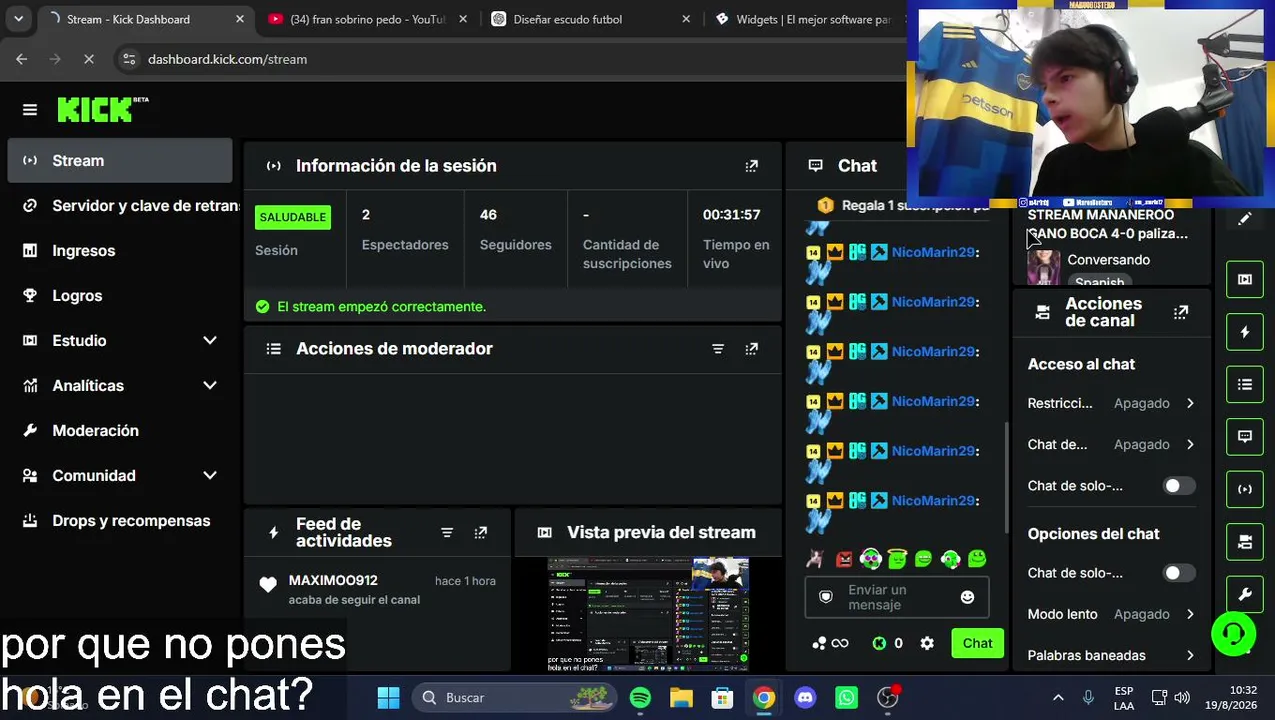Go back in browser
Viewport: 1275px width, 720px height.
(22, 60)
